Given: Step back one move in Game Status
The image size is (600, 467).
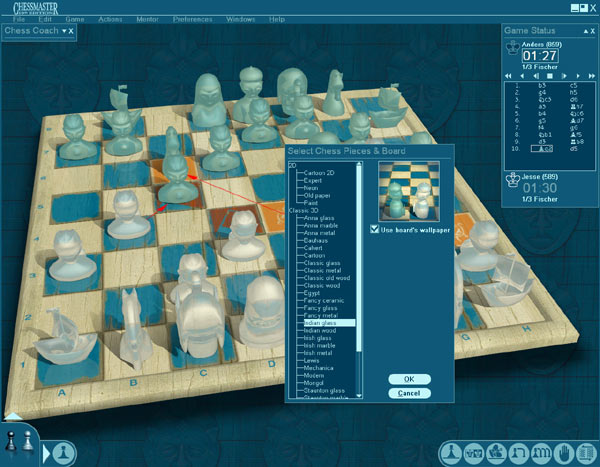Looking at the screenshot, I should point(522,76).
